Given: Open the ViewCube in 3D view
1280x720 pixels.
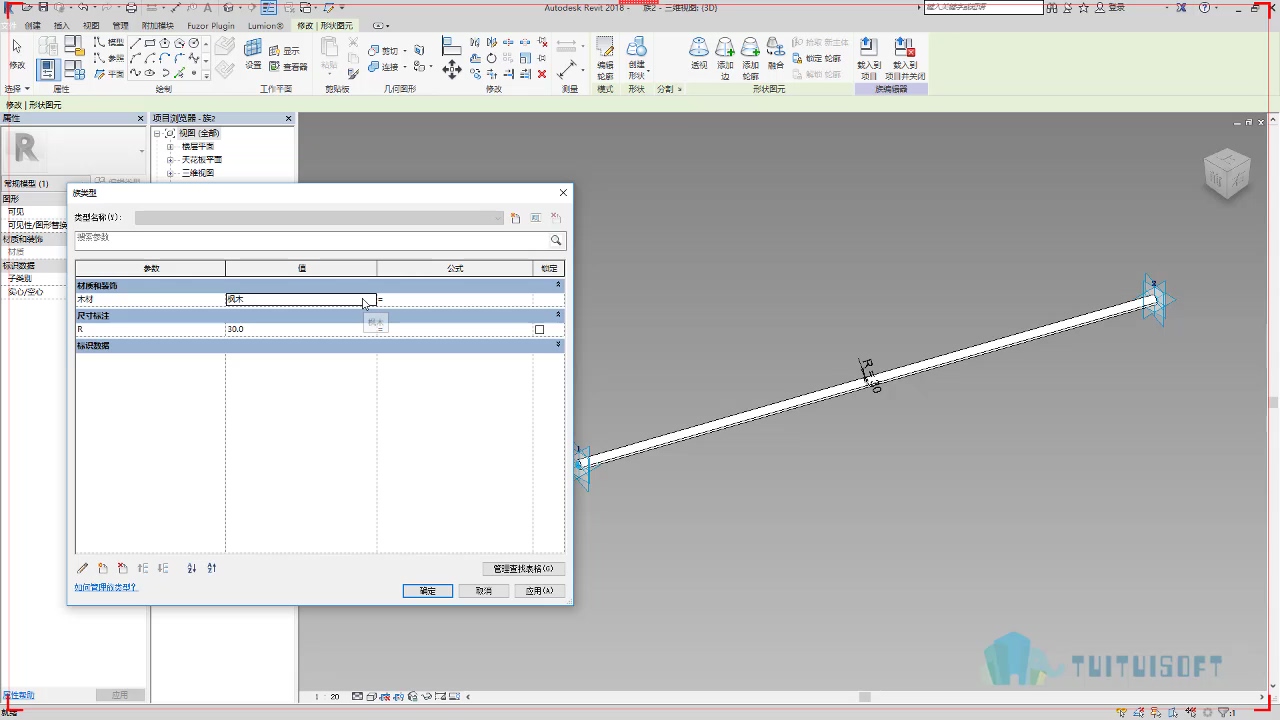Looking at the screenshot, I should (1226, 174).
